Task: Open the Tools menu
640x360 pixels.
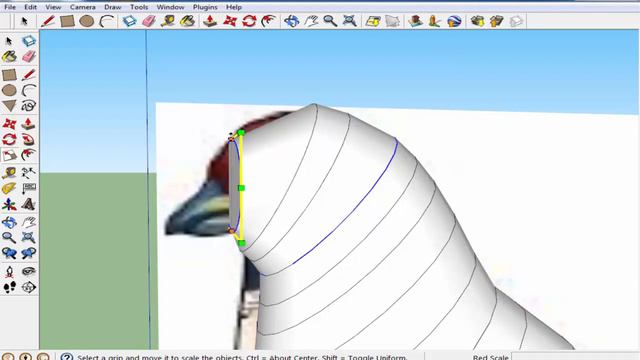Action: pos(139,7)
